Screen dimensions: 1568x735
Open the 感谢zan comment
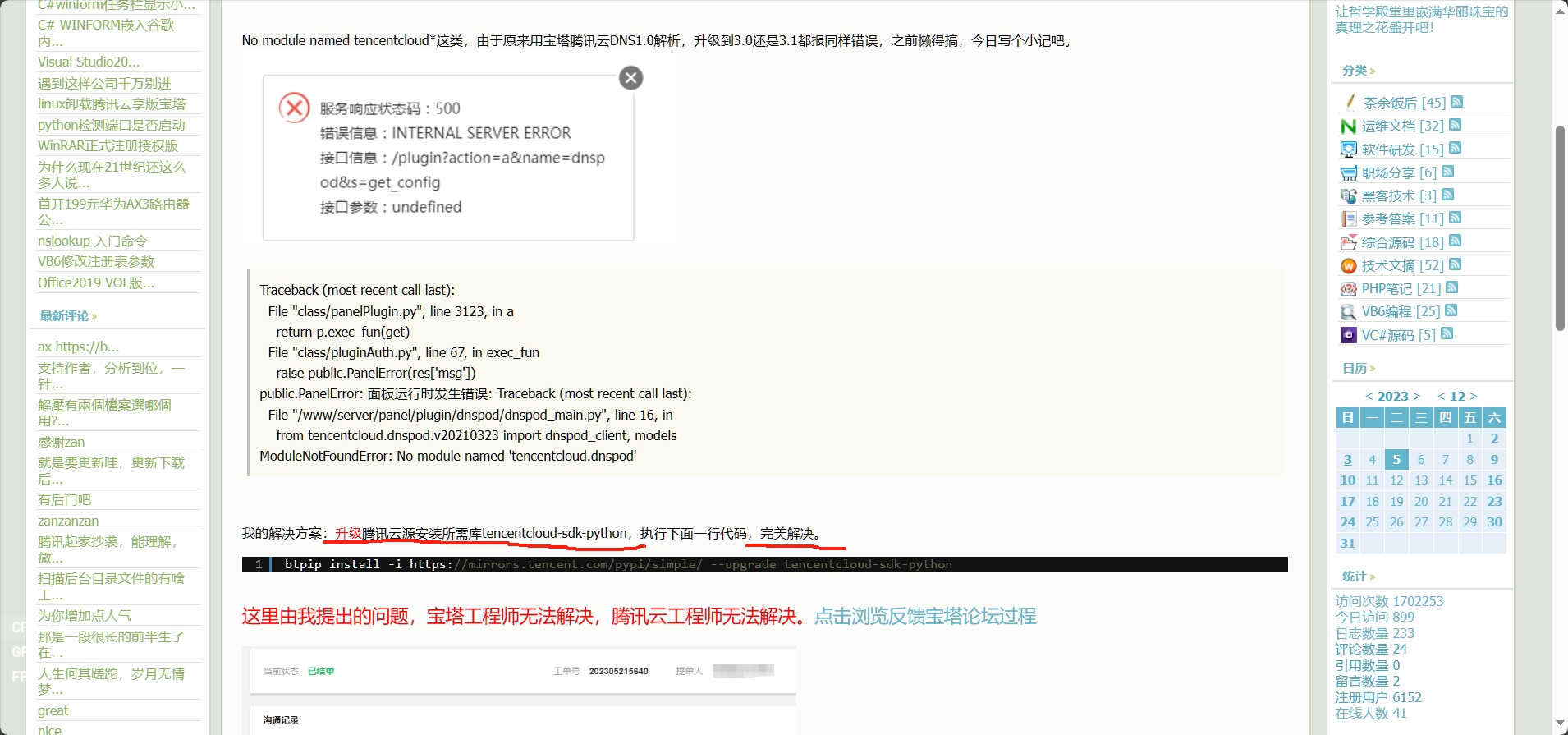(x=62, y=442)
